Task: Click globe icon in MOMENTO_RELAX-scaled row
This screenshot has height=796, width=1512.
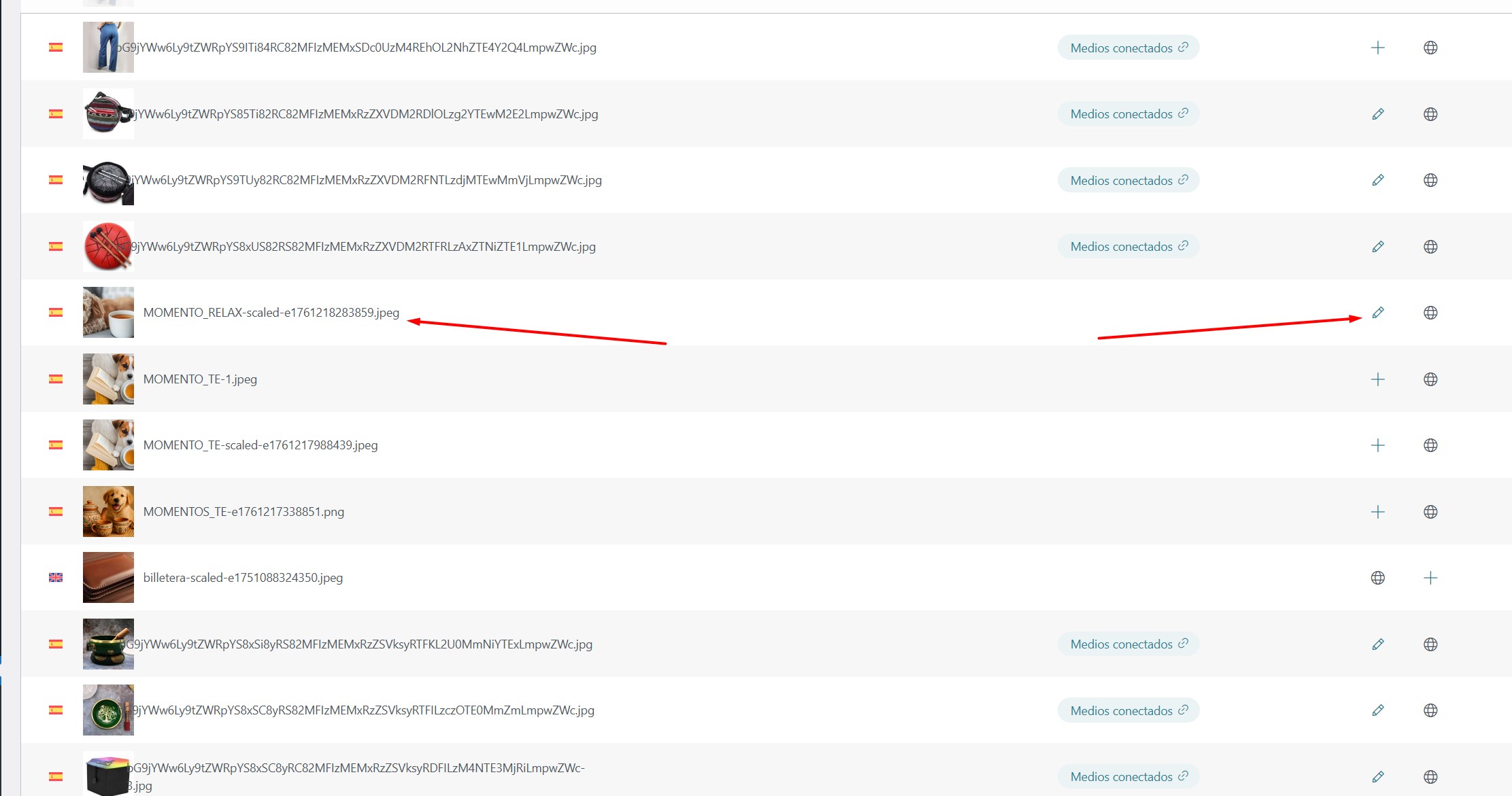Action: point(1430,313)
